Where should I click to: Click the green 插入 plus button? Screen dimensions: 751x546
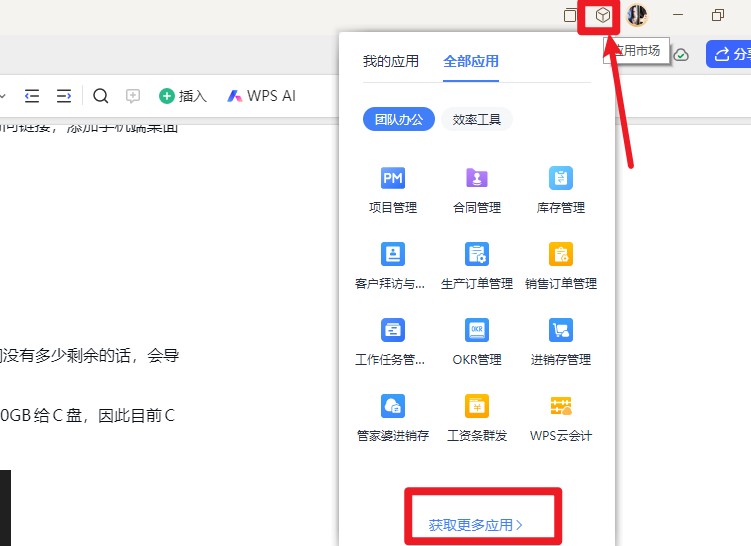(x=183, y=96)
